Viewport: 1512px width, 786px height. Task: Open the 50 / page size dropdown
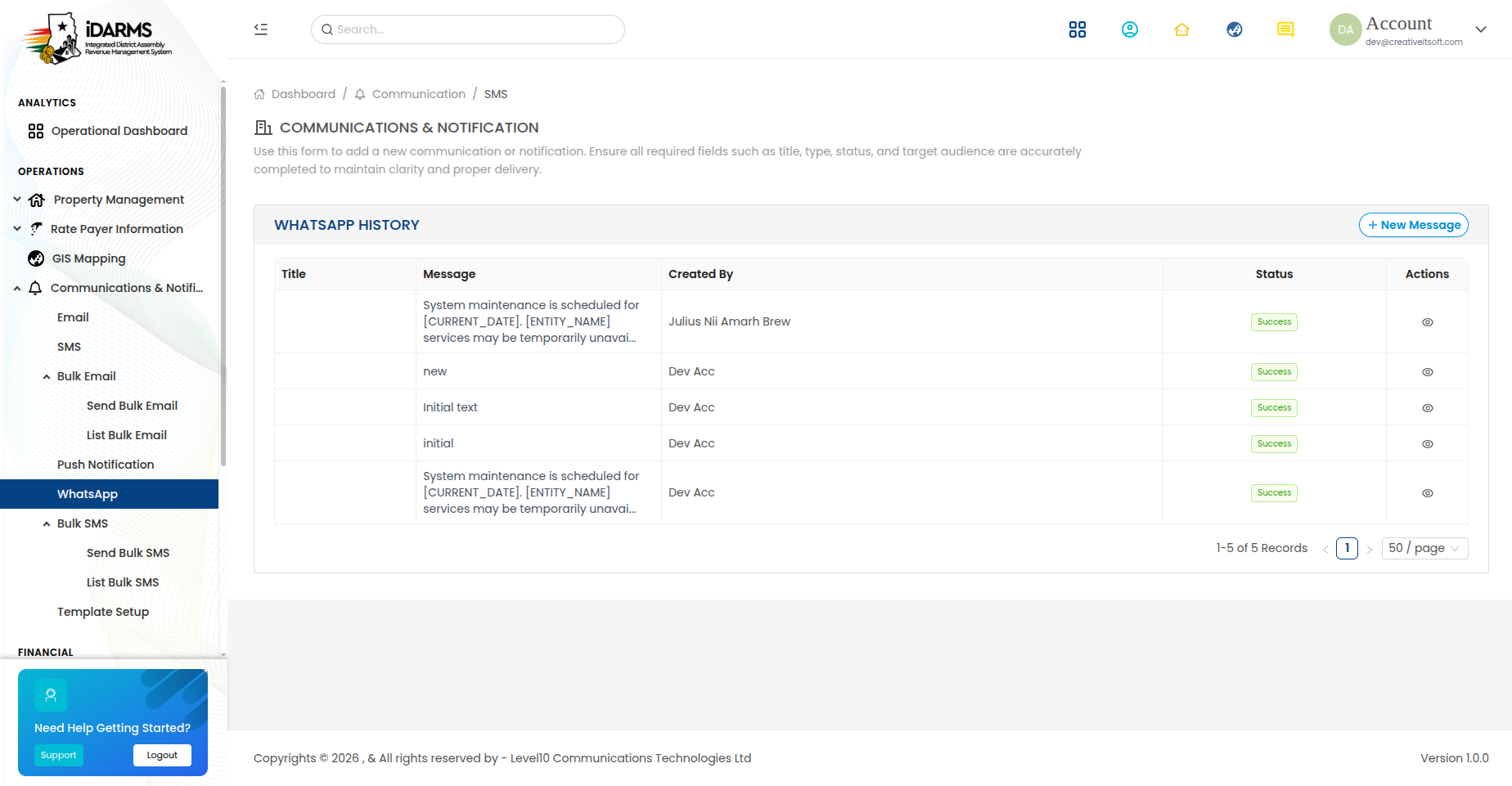pyautogui.click(x=1424, y=548)
